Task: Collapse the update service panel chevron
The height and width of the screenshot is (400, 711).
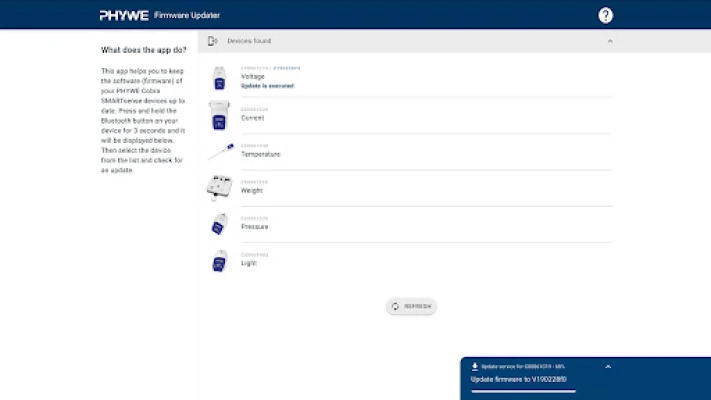Action: (x=608, y=367)
